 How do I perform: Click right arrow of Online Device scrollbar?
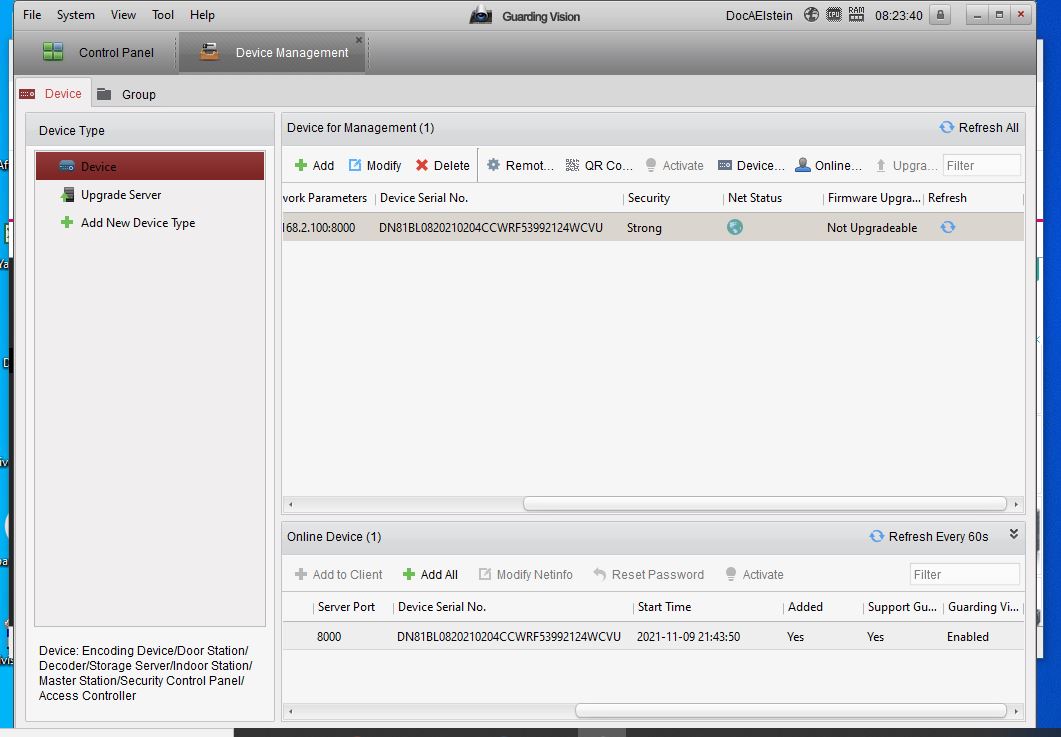pos(1016,711)
